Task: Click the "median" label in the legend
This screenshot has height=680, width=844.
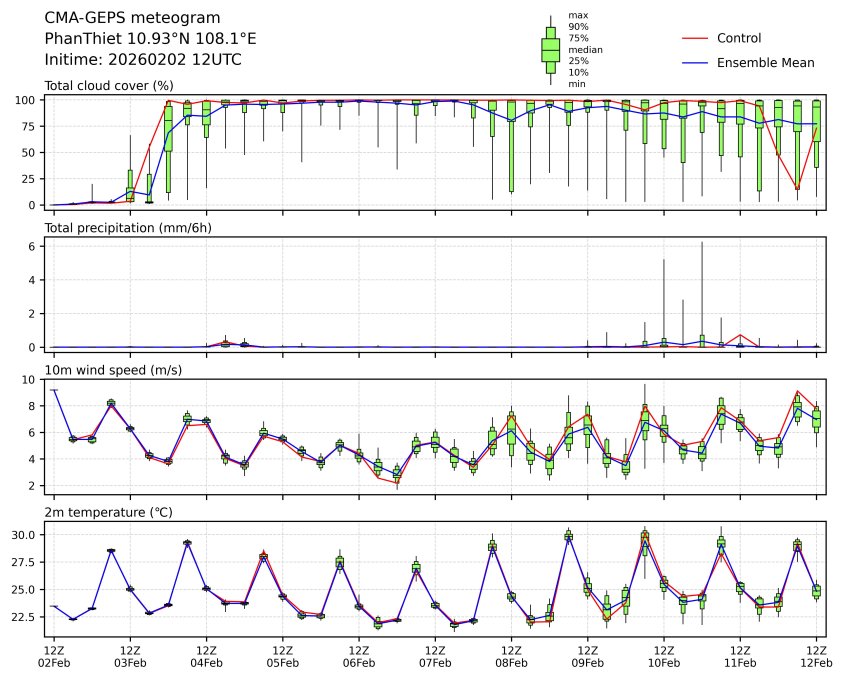Action: click(x=585, y=49)
